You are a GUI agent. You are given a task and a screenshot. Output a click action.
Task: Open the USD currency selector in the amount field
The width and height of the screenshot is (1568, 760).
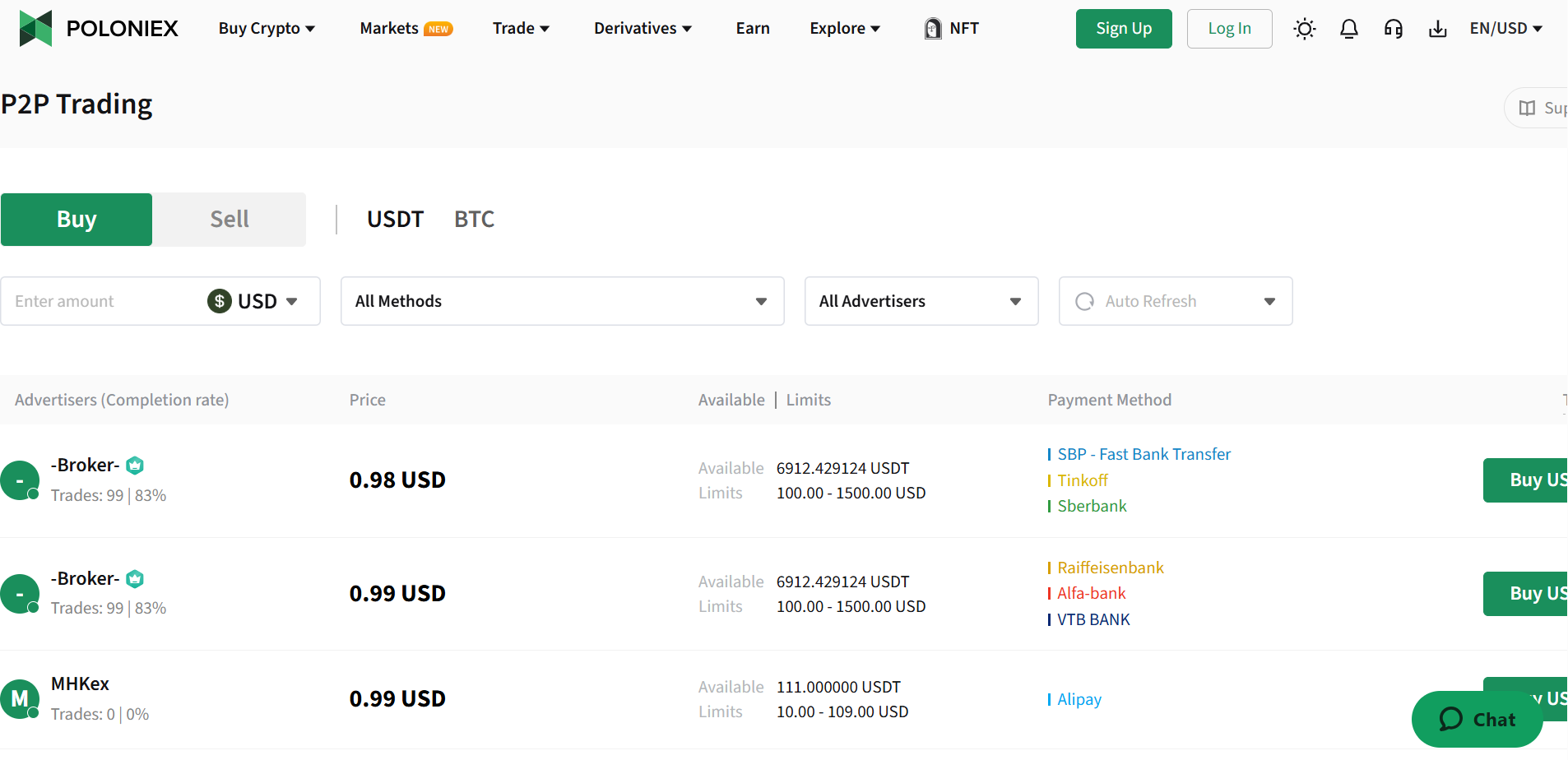253,301
